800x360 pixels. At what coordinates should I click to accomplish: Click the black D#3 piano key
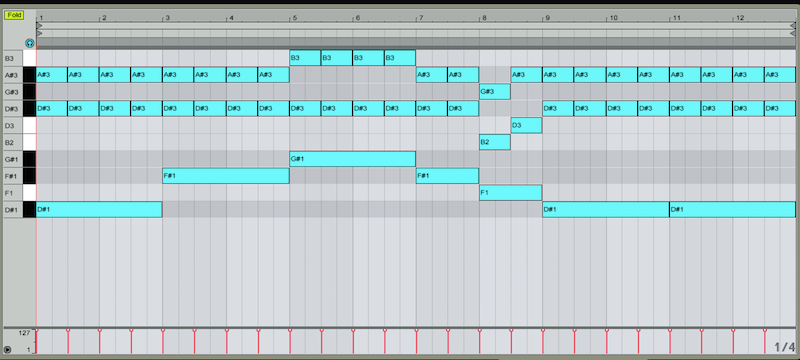click(29, 109)
